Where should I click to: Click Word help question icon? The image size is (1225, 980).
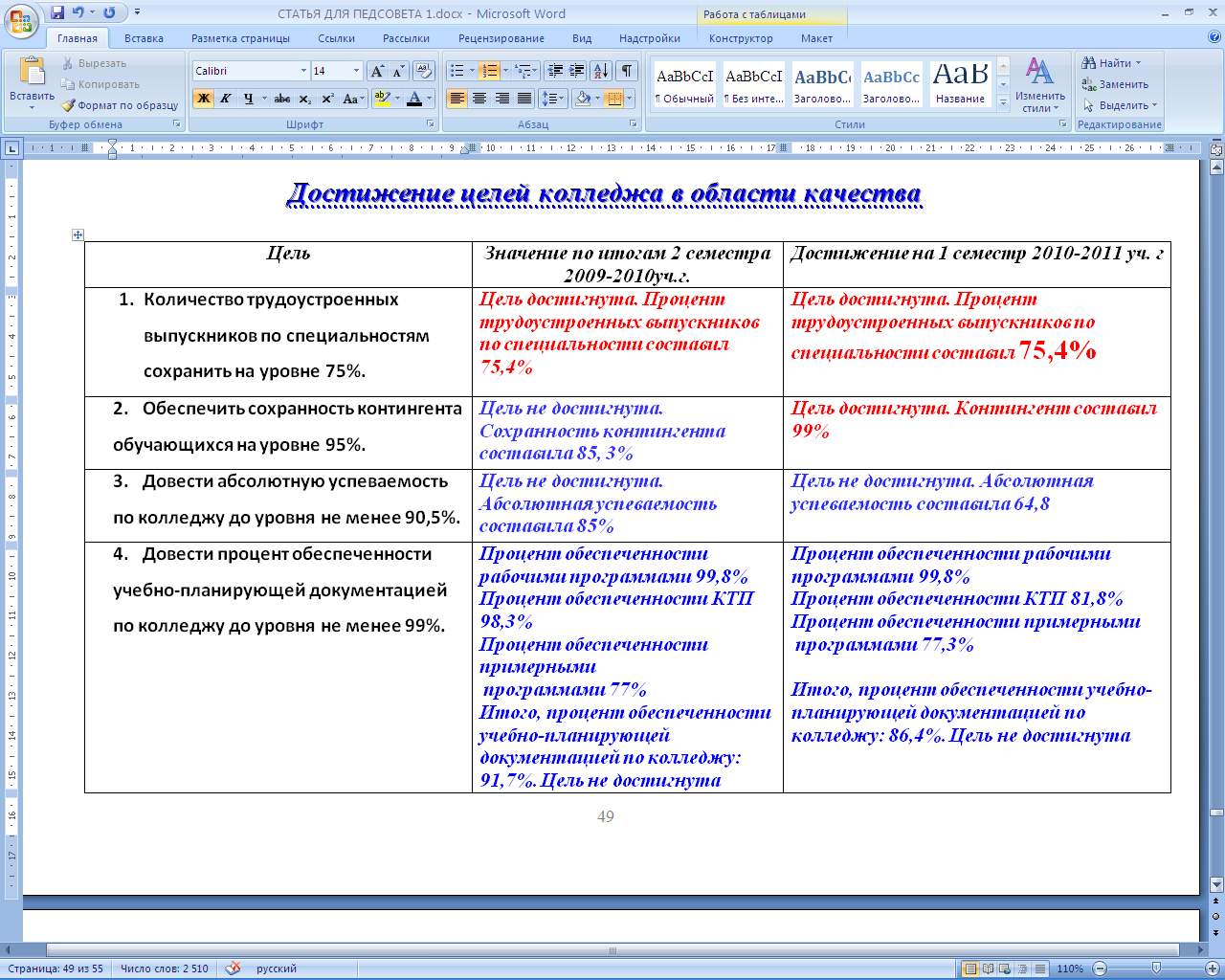(x=1214, y=38)
